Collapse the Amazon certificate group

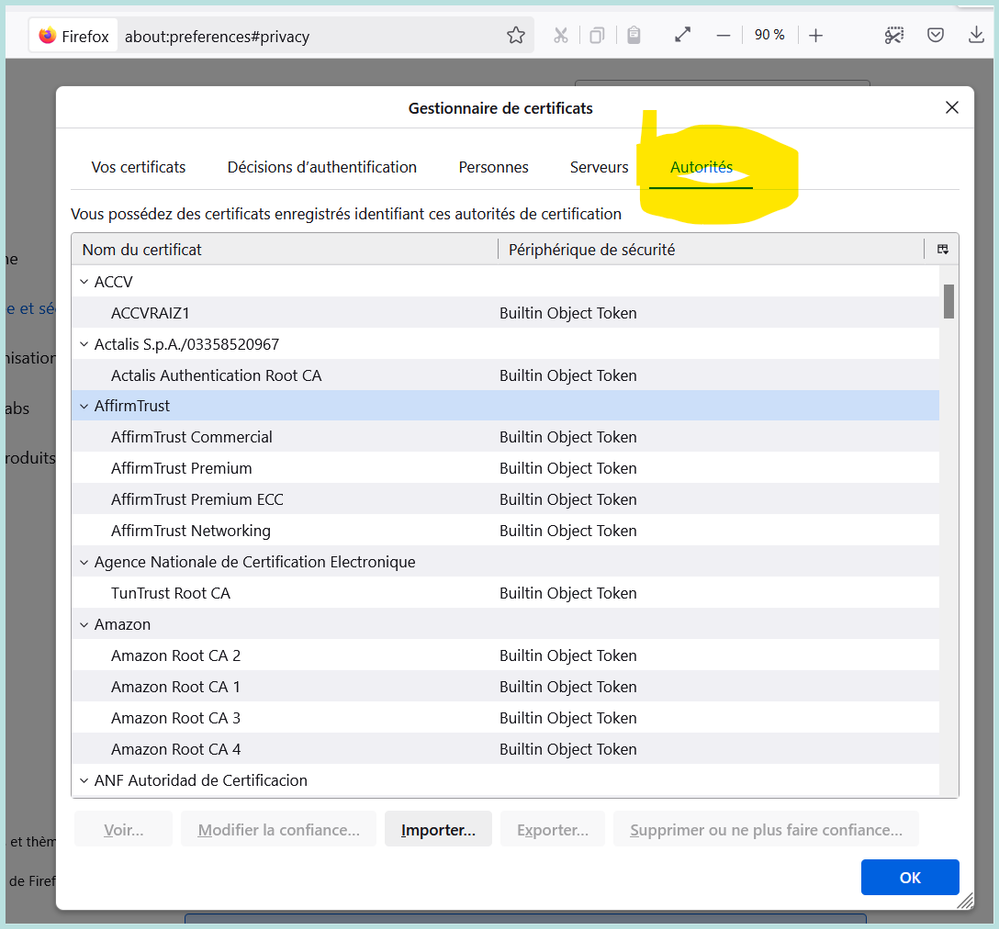pyautogui.click(x=84, y=624)
